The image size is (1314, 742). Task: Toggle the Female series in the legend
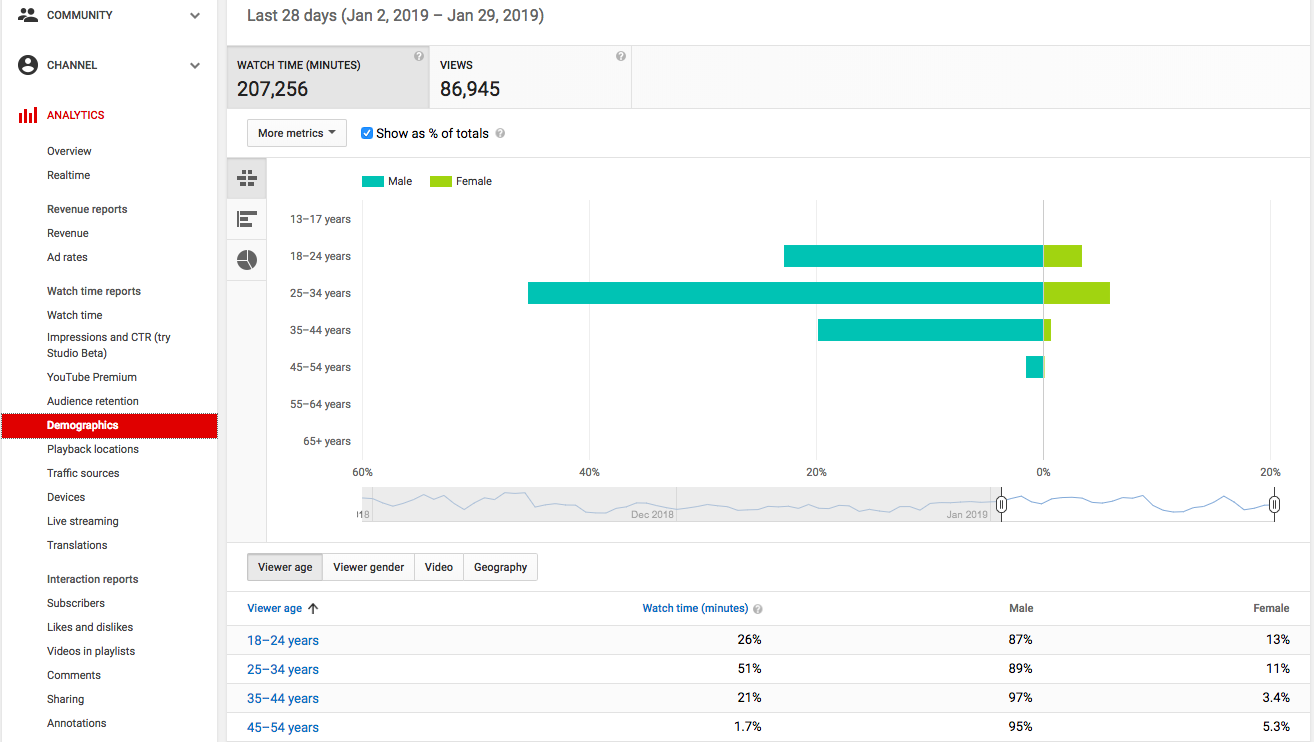461,181
